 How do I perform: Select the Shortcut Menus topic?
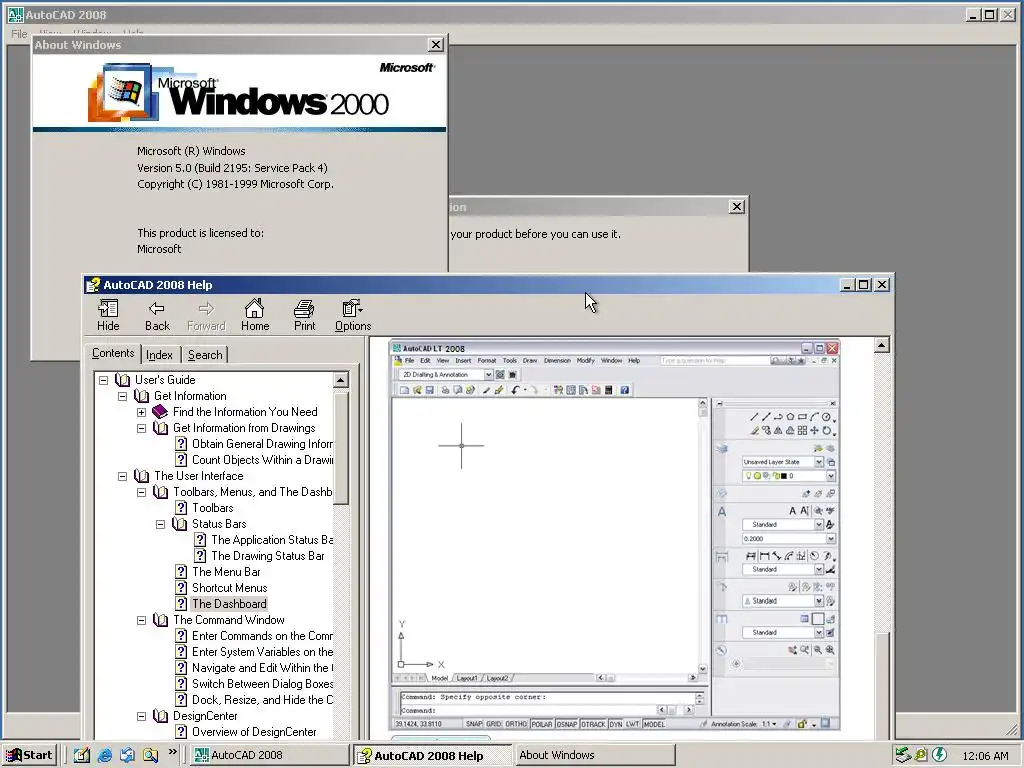point(229,588)
